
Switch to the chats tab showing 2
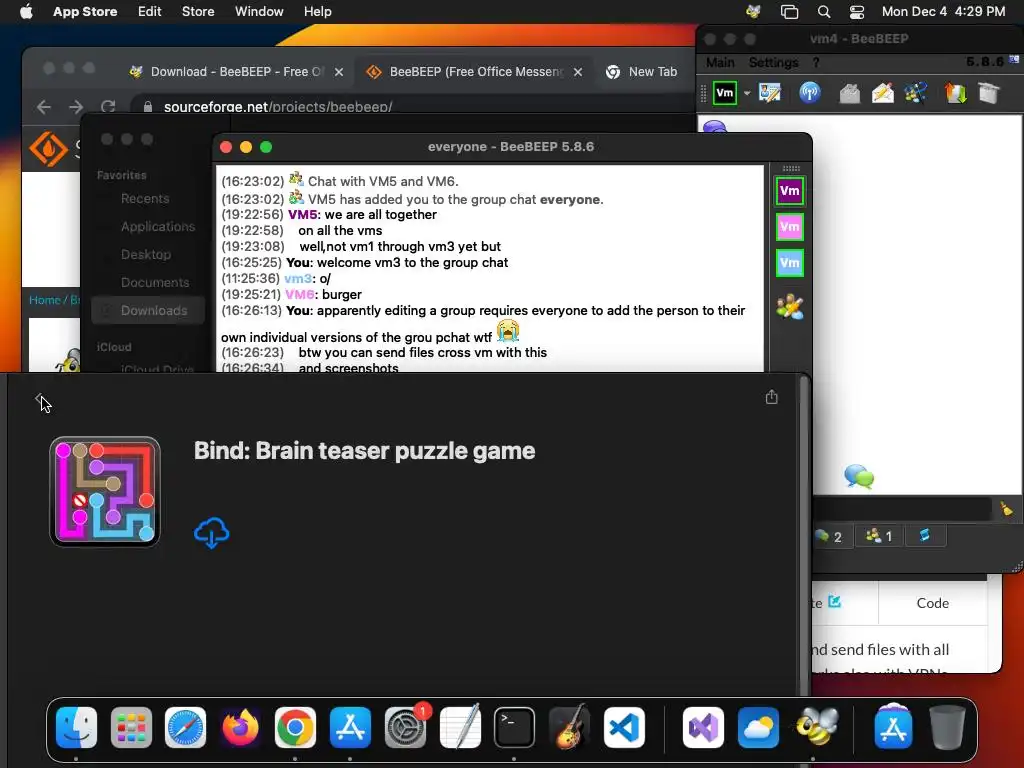pyautogui.click(x=829, y=536)
